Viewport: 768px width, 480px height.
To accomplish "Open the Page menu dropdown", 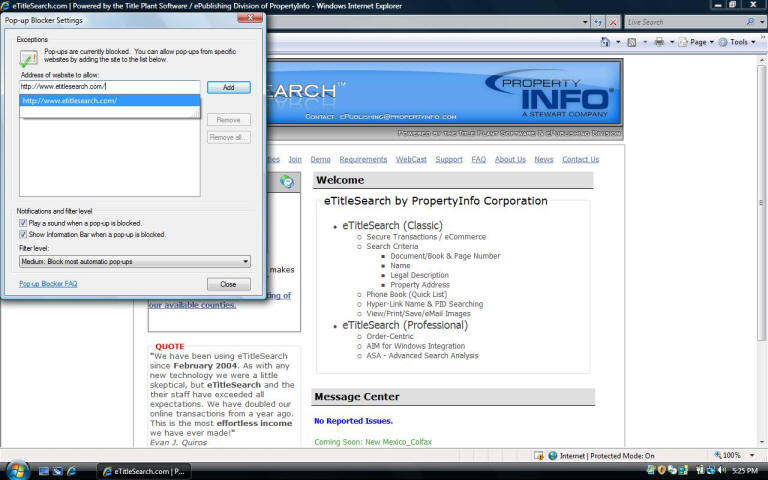I will (x=697, y=42).
